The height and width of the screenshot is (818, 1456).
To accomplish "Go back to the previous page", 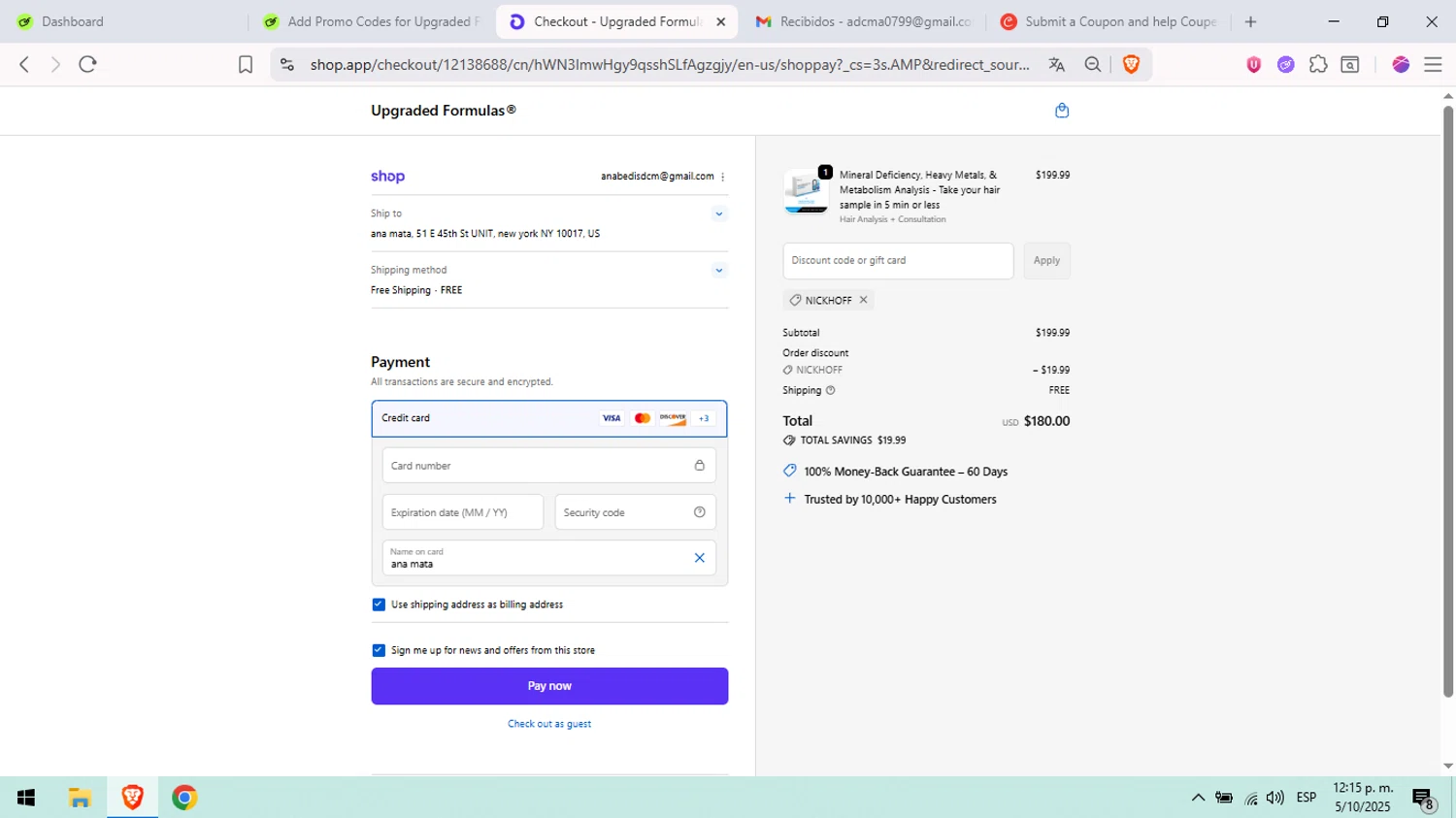I will point(24,64).
